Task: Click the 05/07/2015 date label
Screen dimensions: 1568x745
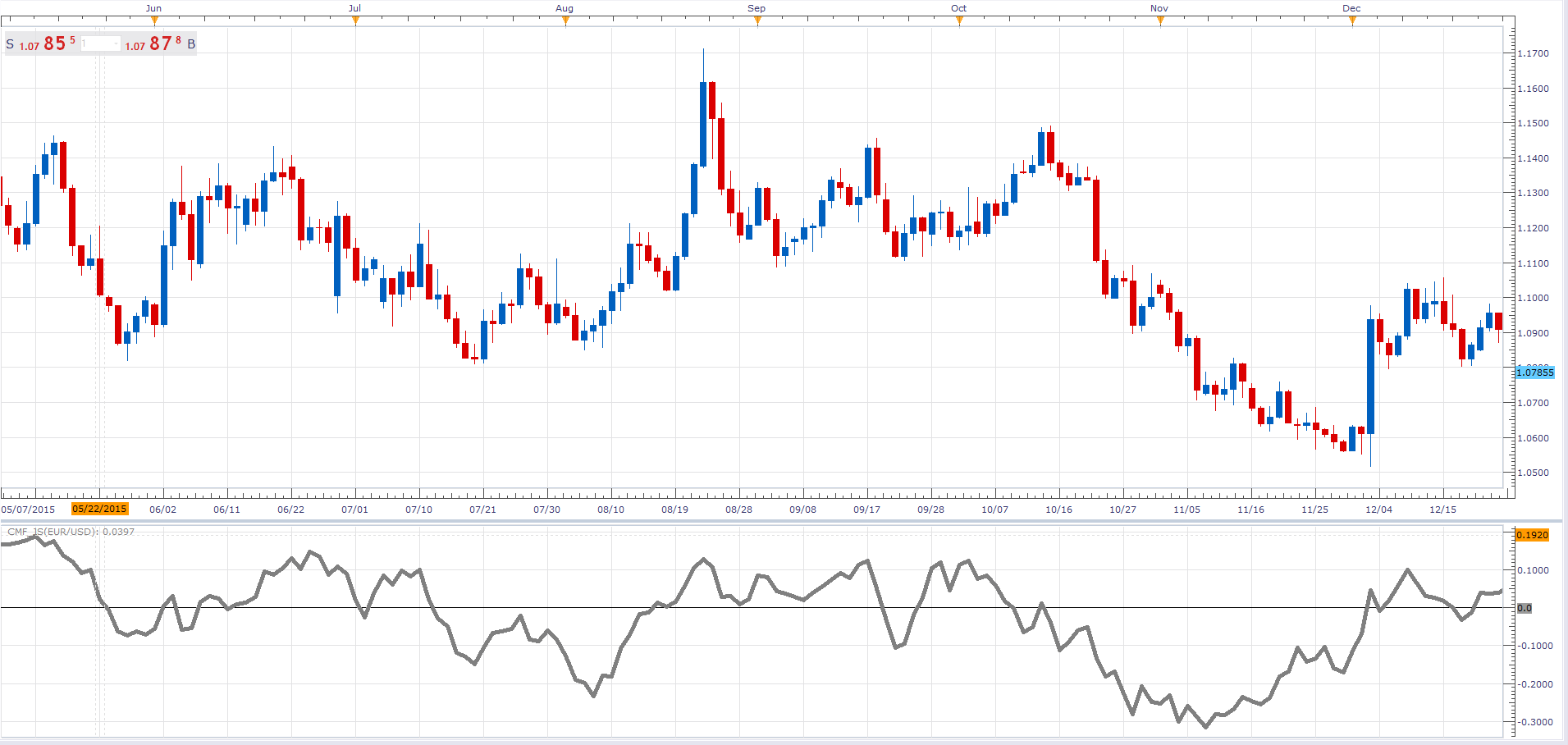Action: [x=28, y=510]
